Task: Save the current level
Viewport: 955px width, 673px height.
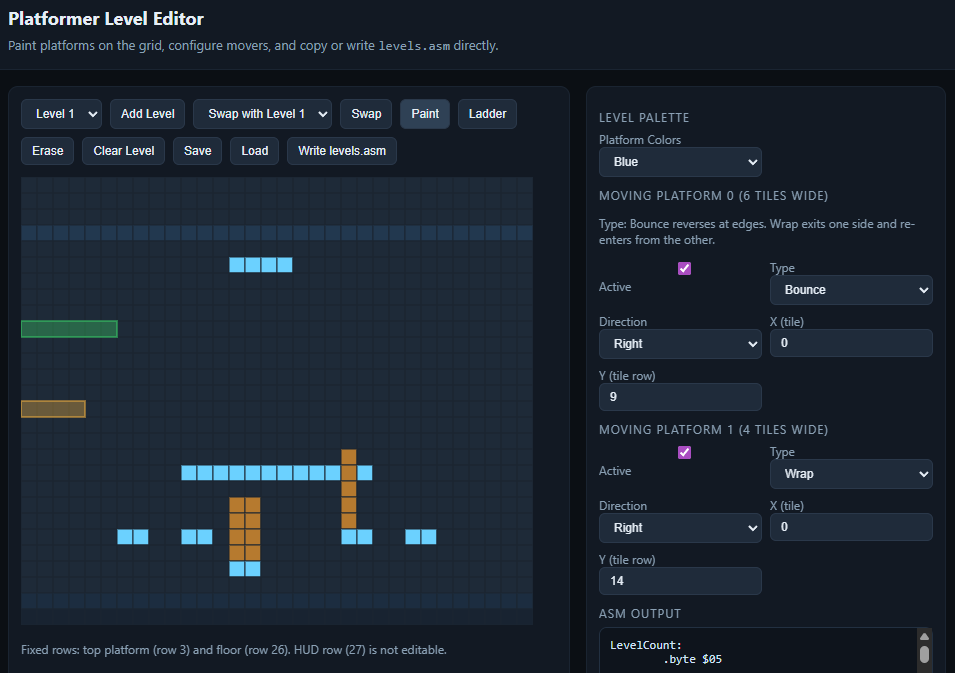Action: click(x=197, y=150)
